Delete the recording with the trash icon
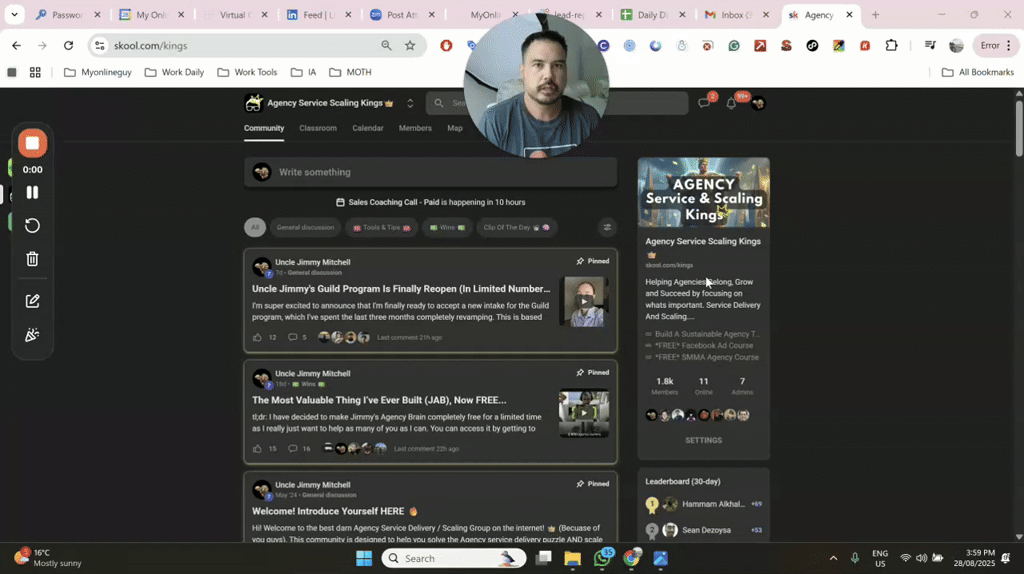This screenshot has height=574, width=1024. click(32, 259)
